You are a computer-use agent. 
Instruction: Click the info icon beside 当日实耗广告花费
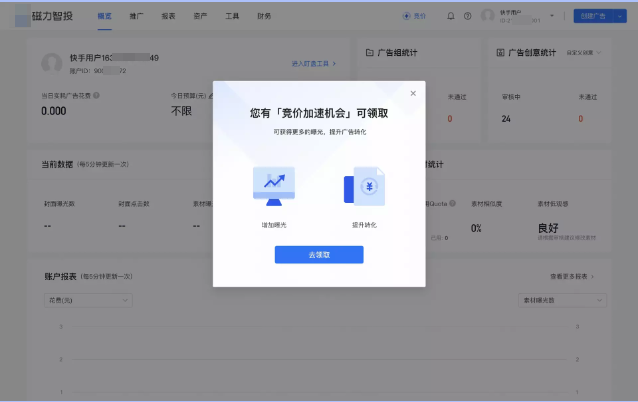(x=96, y=95)
